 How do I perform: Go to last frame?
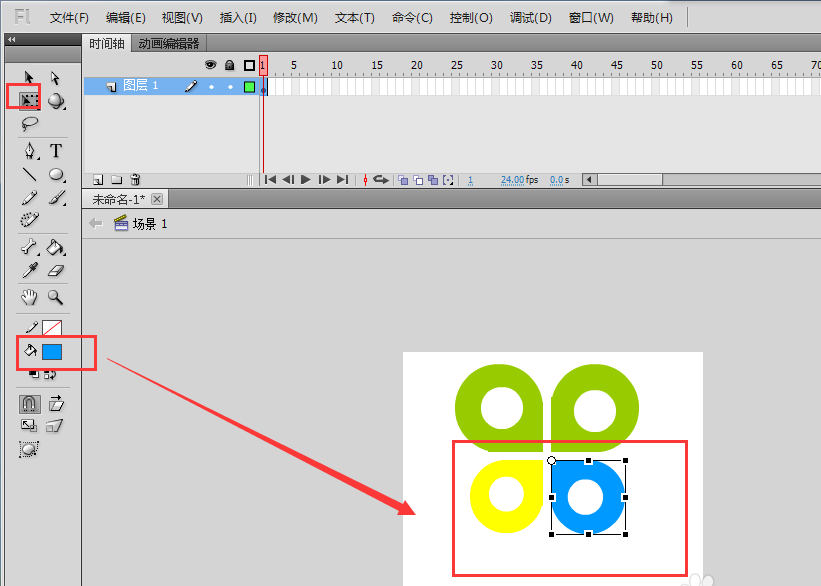[x=342, y=180]
